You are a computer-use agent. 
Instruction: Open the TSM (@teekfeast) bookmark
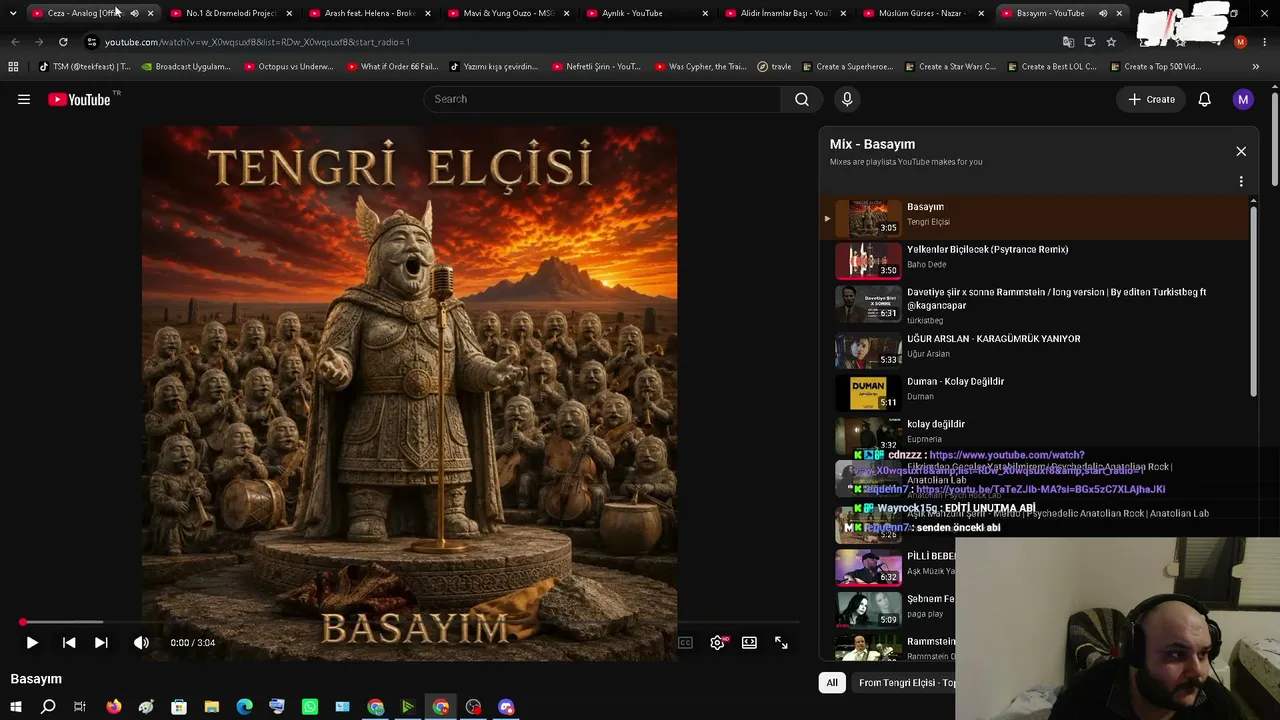coord(84,67)
